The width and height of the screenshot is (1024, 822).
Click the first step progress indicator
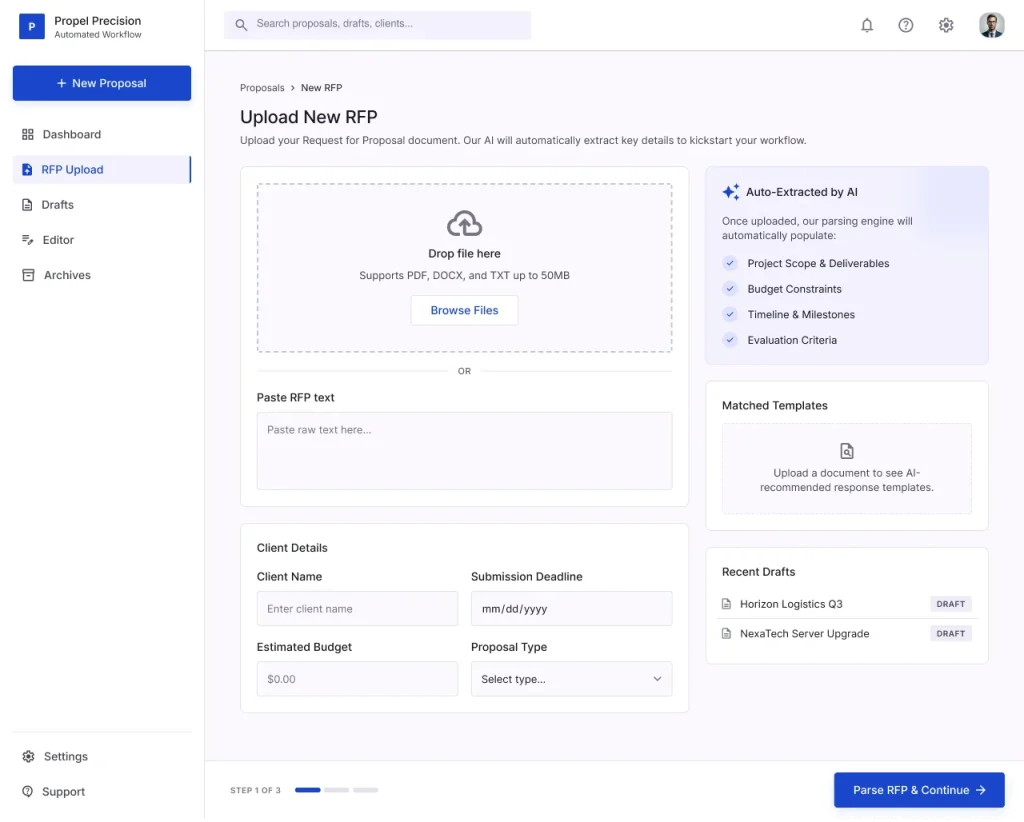(x=308, y=790)
